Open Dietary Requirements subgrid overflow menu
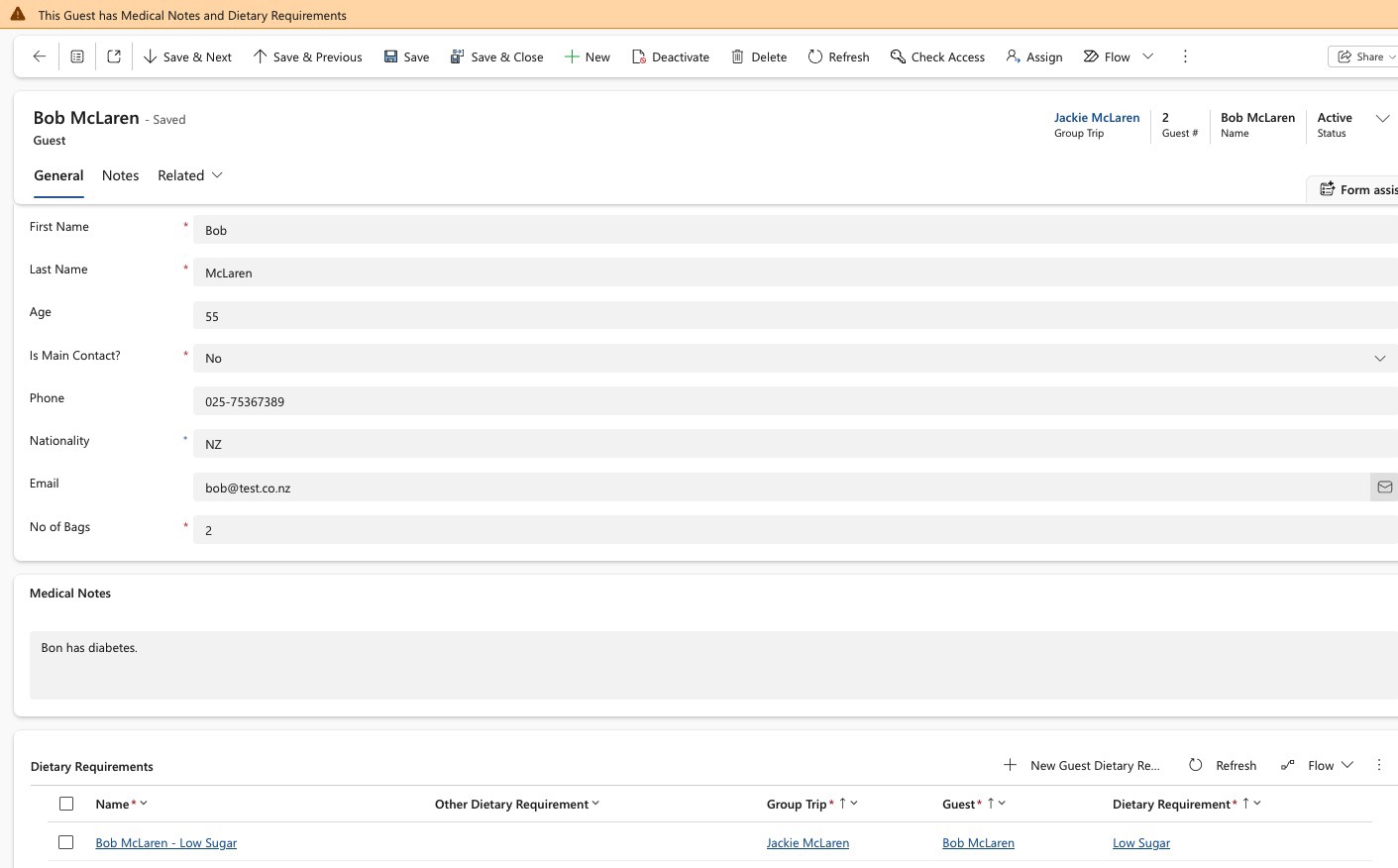 click(x=1379, y=765)
